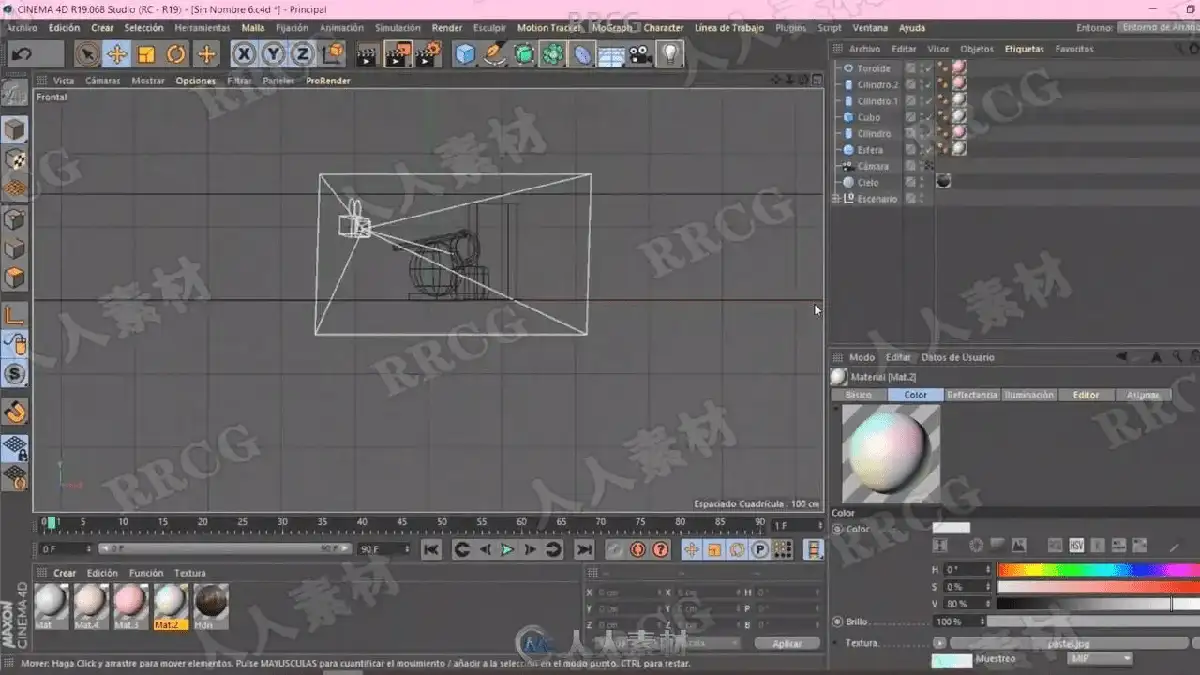Toggle the enable checkmark for Toroide
This screenshot has height=675, width=1200.
pyautogui.click(x=927, y=68)
